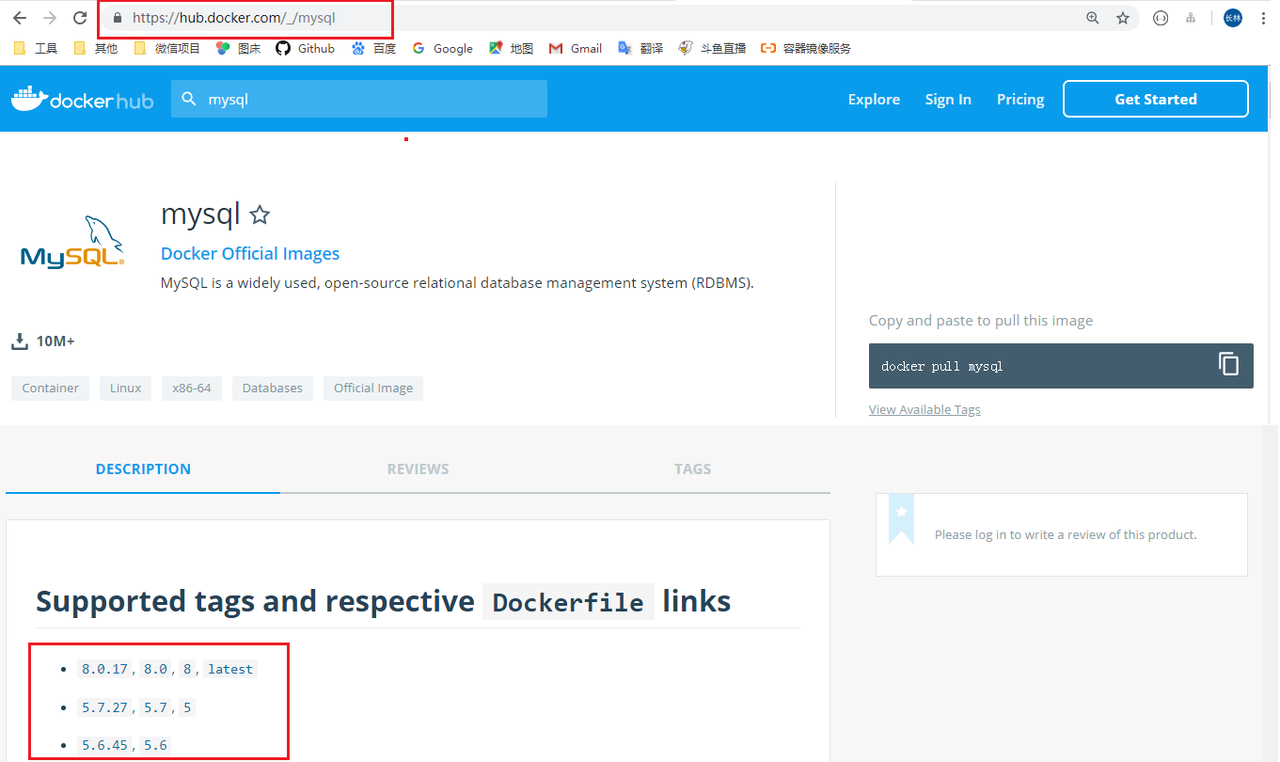The width and height of the screenshot is (1280, 762).
Task: Star the mysql repository
Action: pos(259,215)
